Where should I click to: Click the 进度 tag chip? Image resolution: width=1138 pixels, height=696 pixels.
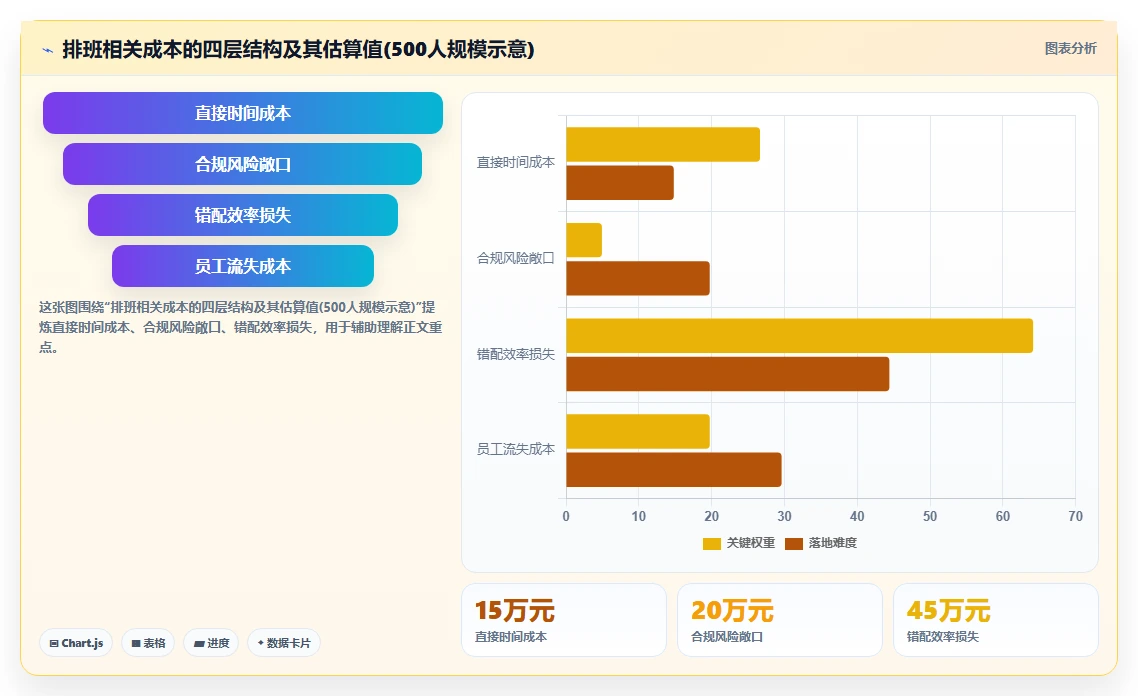[211, 643]
